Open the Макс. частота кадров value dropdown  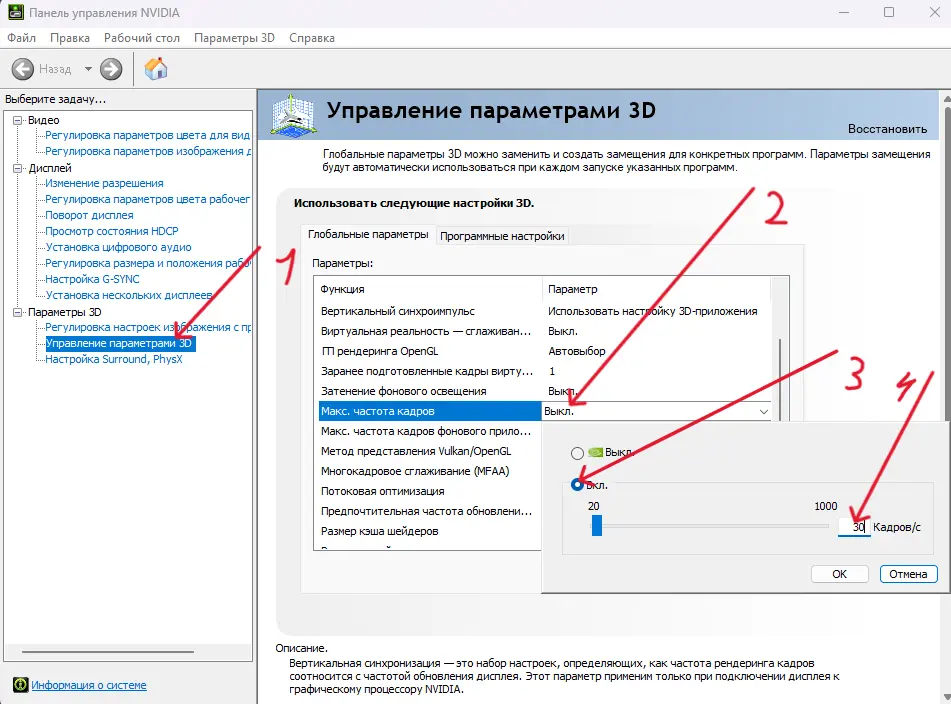coord(763,412)
